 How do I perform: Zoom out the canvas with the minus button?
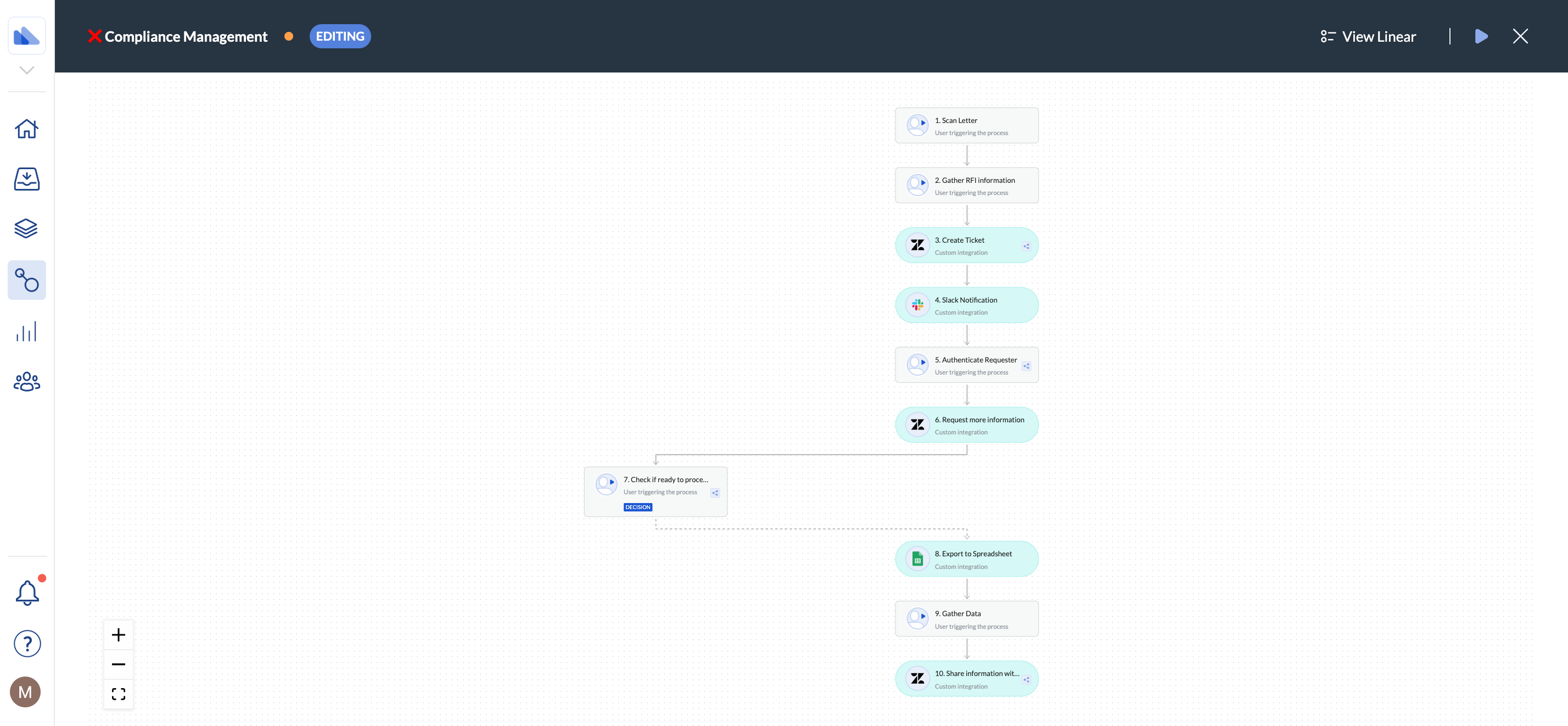pos(119,664)
